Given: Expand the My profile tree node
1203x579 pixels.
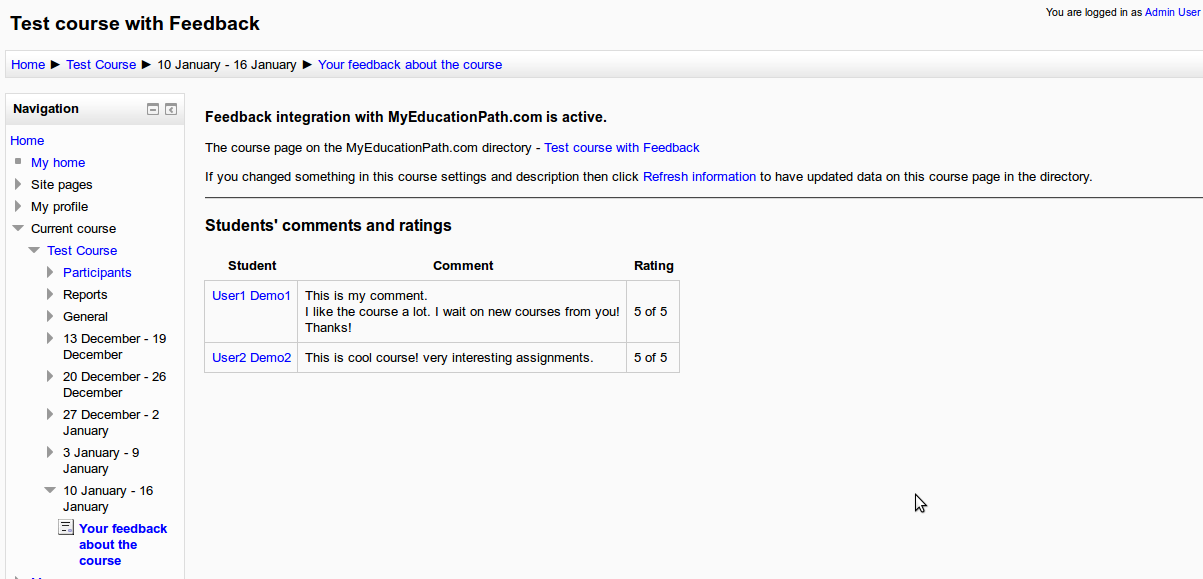Looking at the screenshot, I should [x=18, y=206].
